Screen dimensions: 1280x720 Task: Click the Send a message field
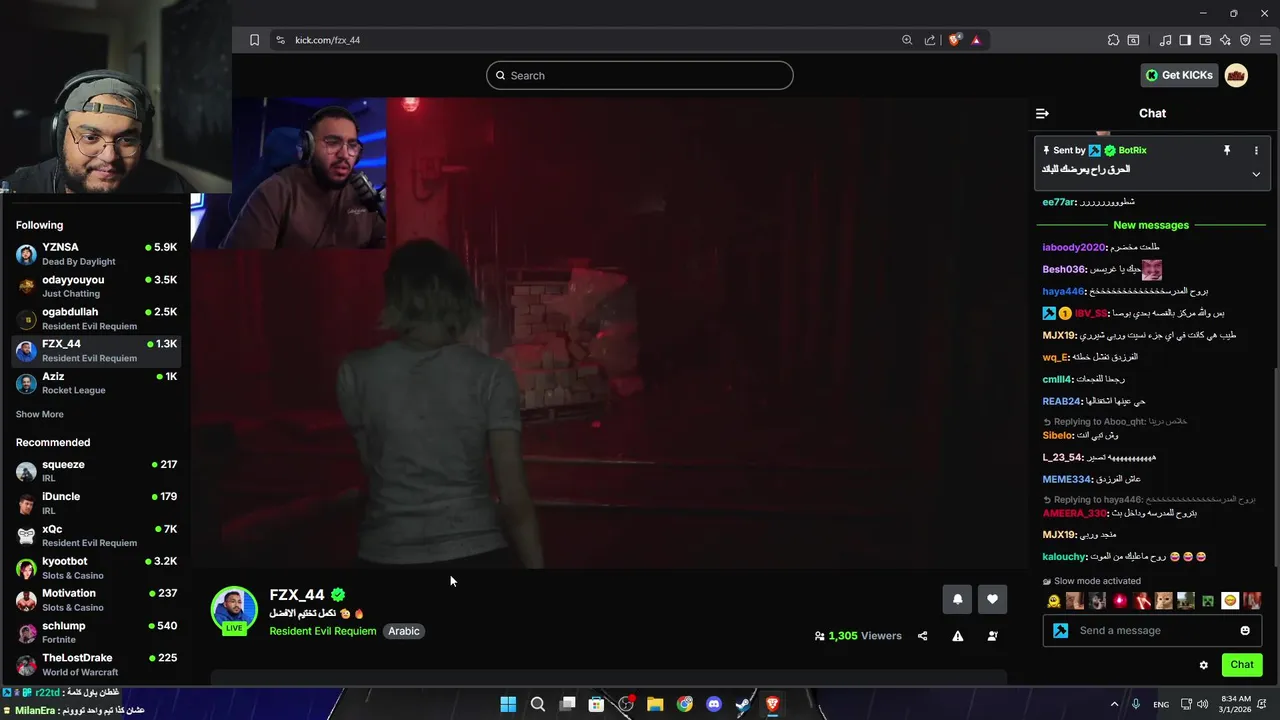pos(1152,631)
